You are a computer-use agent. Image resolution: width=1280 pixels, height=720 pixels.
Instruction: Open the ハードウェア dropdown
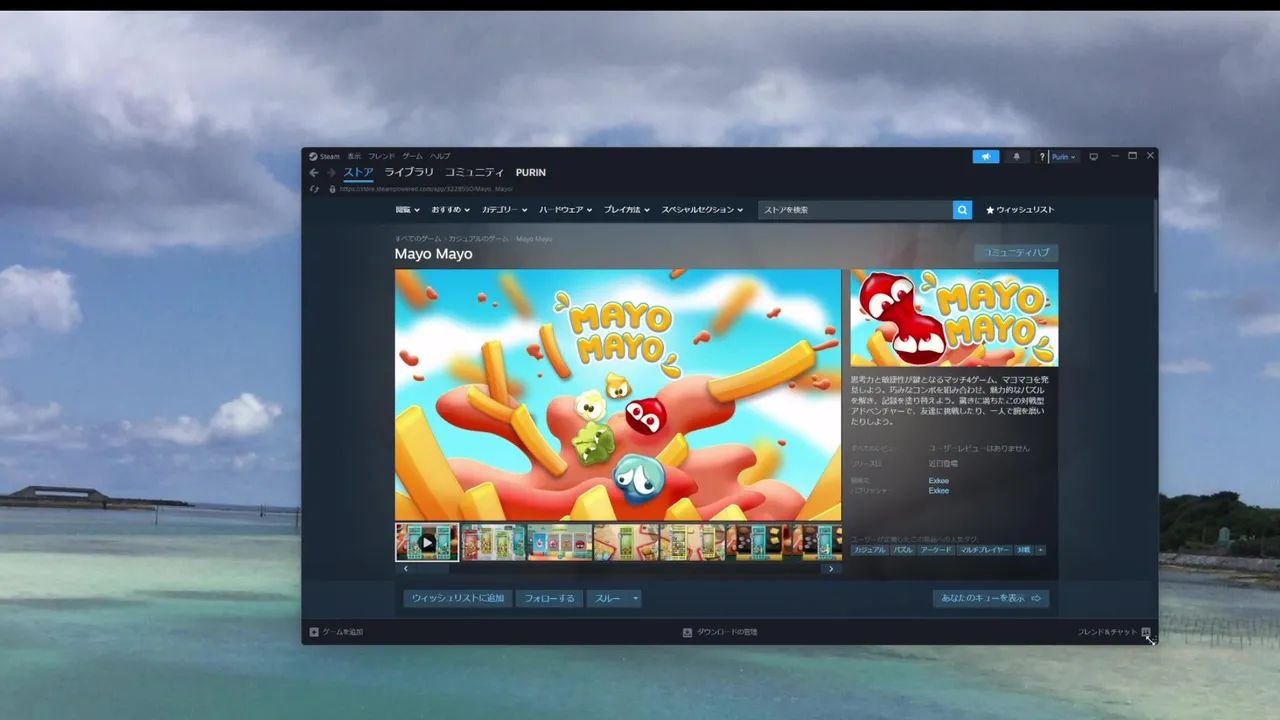tap(565, 210)
